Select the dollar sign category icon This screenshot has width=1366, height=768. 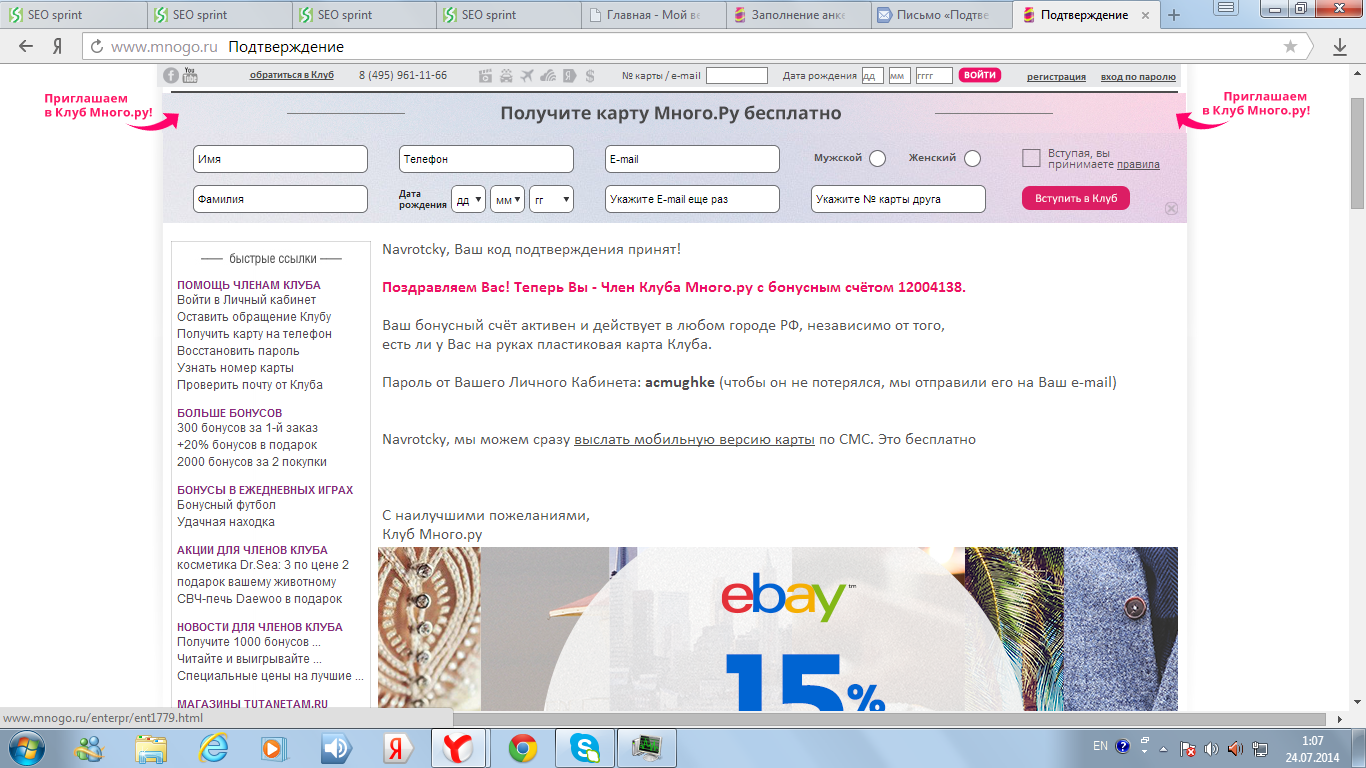(x=591, y=76)
